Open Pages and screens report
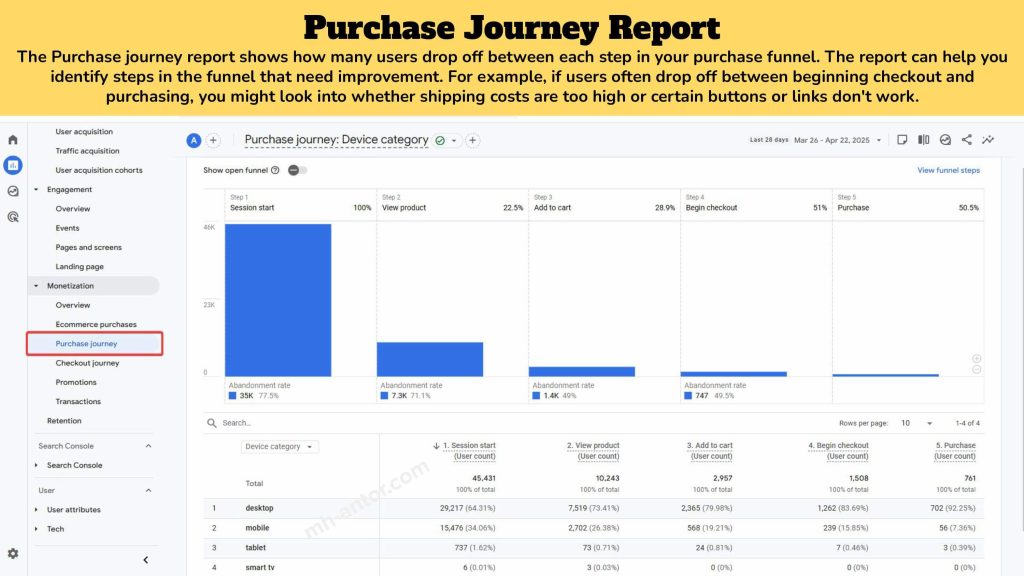 point(88,248)
